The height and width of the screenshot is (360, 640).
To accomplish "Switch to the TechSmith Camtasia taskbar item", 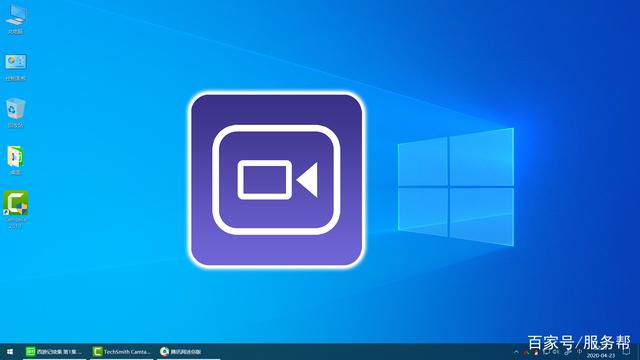I will [122, 351].
